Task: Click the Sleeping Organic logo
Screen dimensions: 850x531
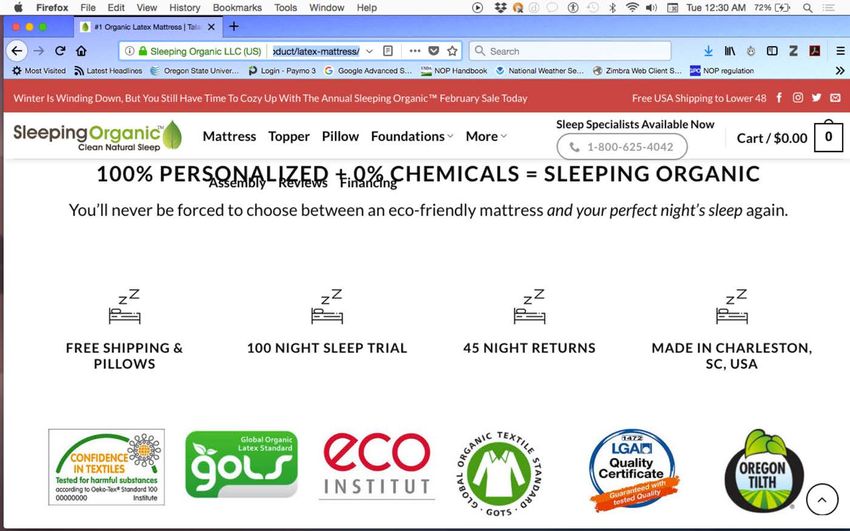Action: [x=98, y=135]
